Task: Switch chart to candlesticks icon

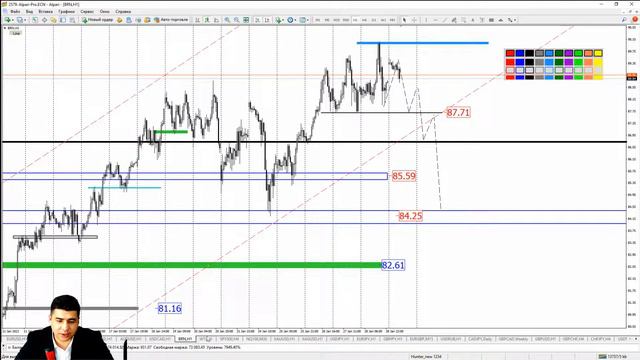Action: tap(207, 20)
